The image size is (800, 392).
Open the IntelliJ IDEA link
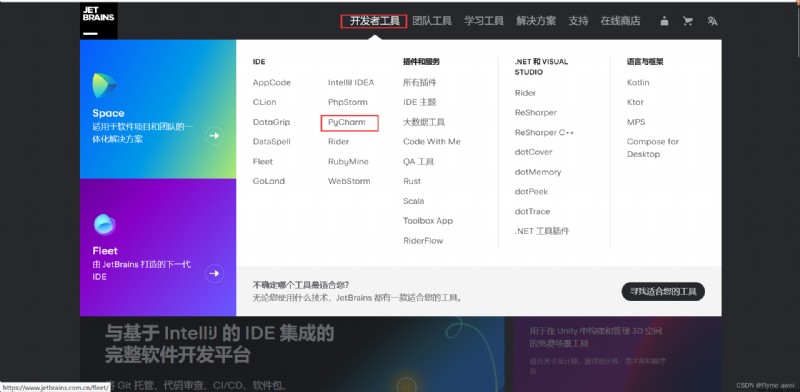(x=351, y=83)
